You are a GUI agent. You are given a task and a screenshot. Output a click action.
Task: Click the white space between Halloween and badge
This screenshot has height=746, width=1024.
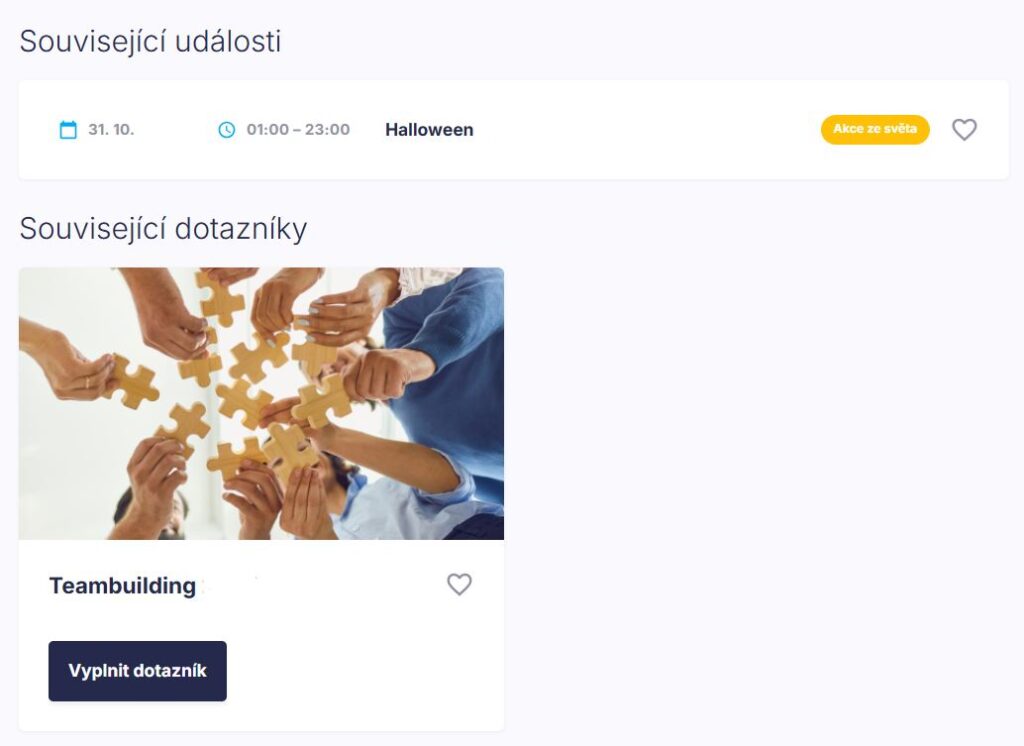(647, 129)
